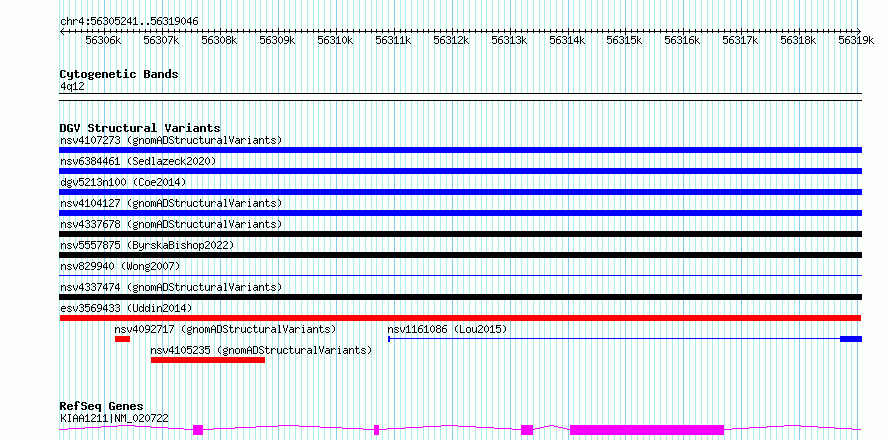Image resolution: width=890 pixels, height=440 pixels.
Task: Open the KIAA1211|NM_020722 gene label
Action: tap(114, 419)
